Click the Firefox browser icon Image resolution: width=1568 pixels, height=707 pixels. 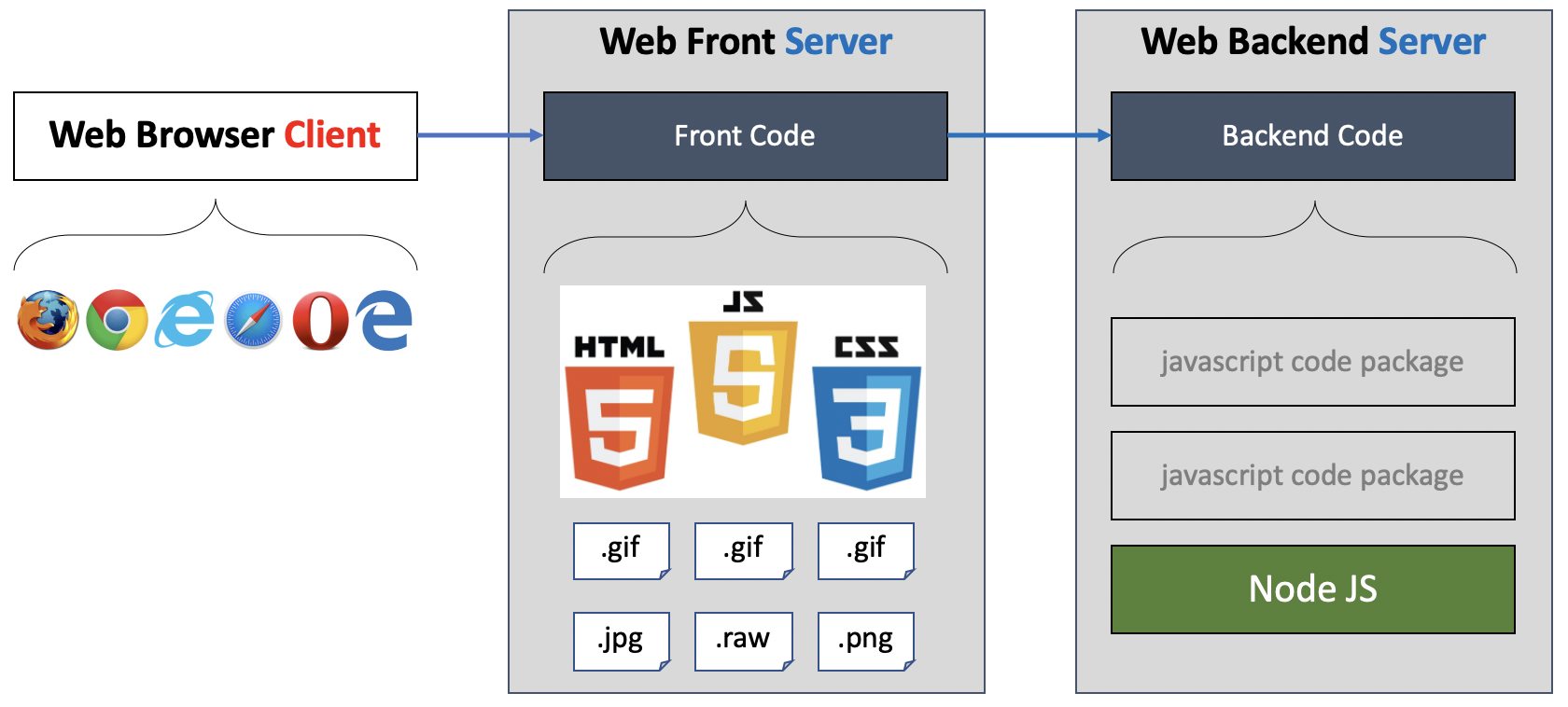(x=48, y=320)
